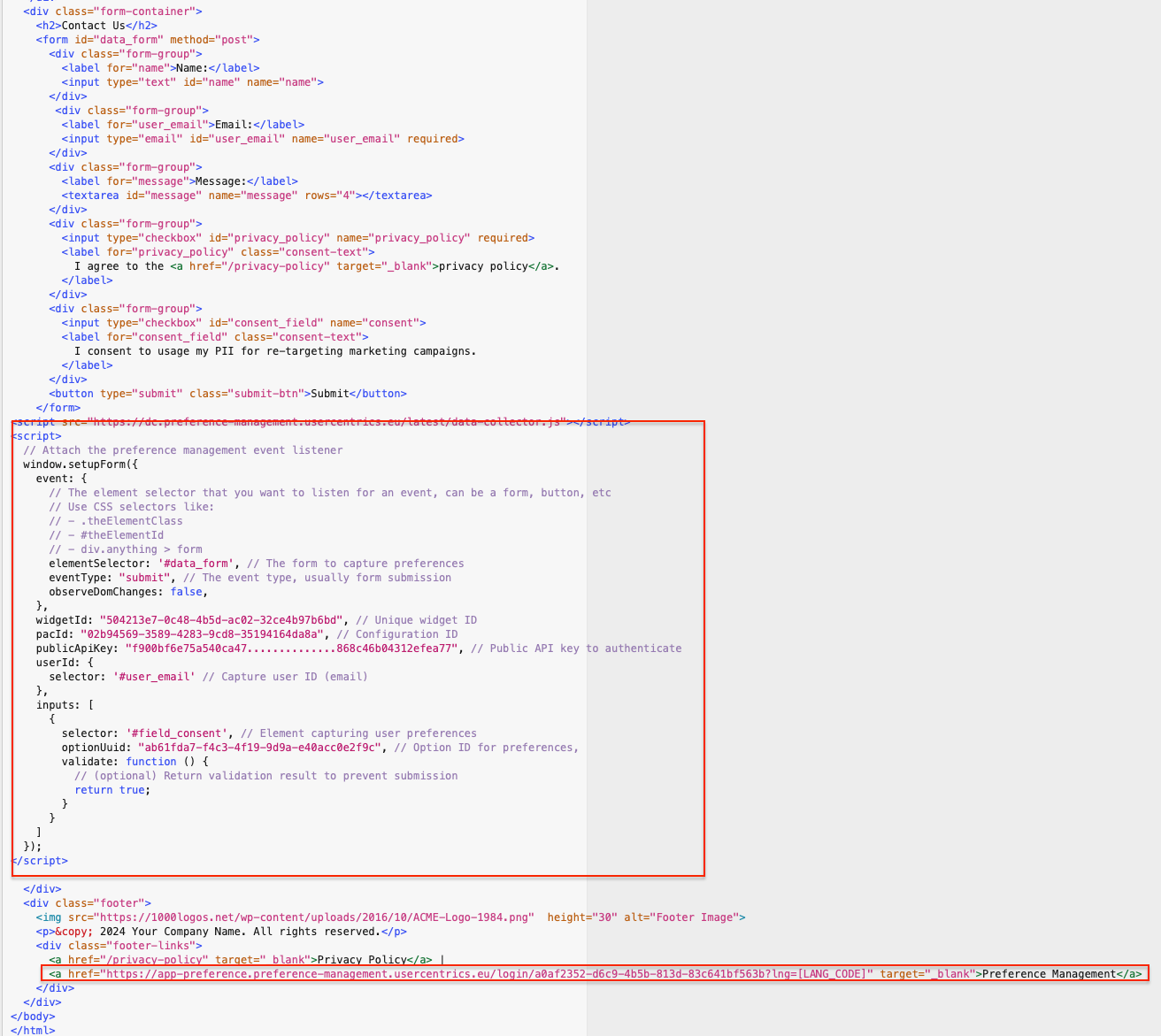Click the label for="consent_field" line
Viewport: 1161px width, 1036px height.
click(x=215, y=337)
